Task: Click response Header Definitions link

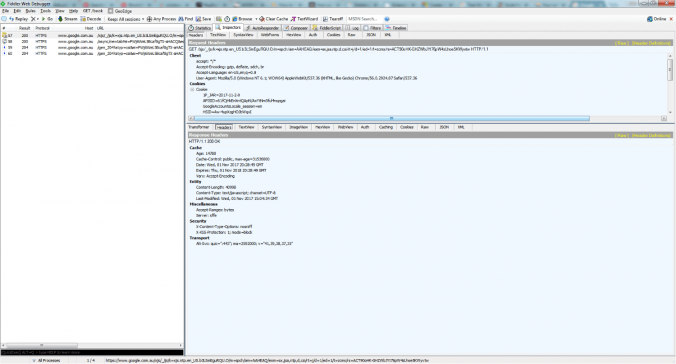Action: (652, 135)
